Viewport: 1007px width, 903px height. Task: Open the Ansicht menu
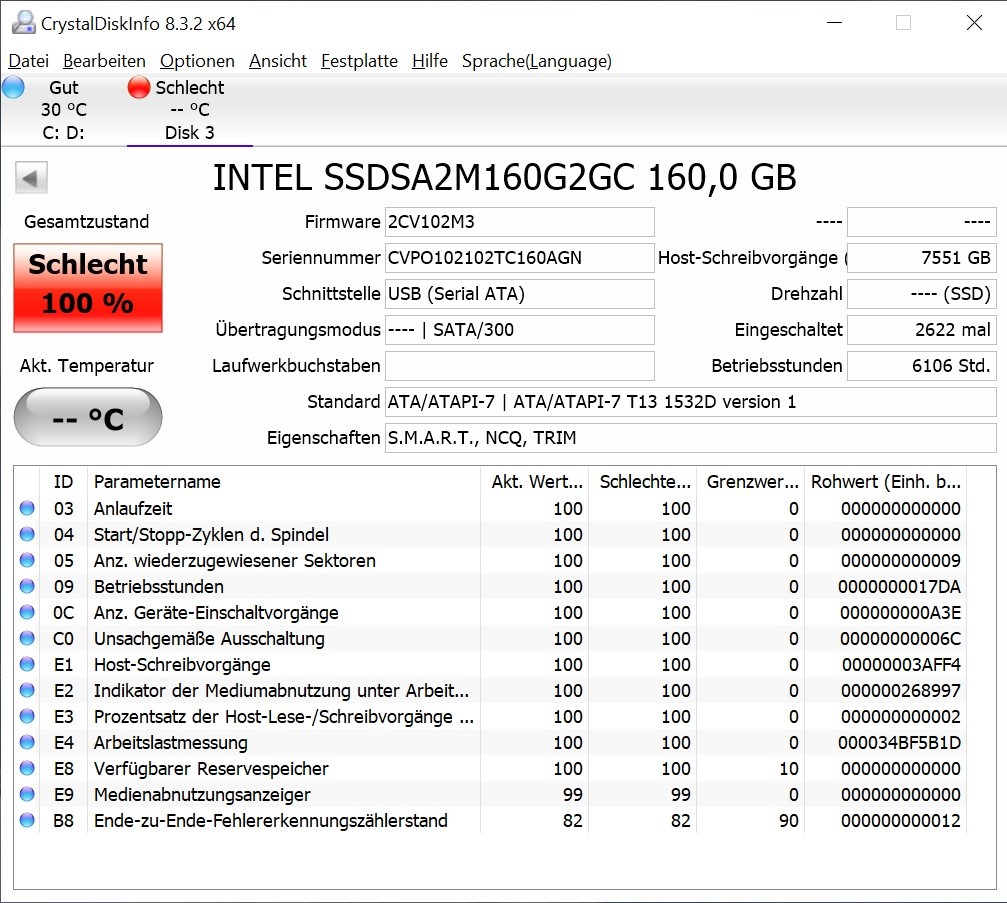point(278,61)
